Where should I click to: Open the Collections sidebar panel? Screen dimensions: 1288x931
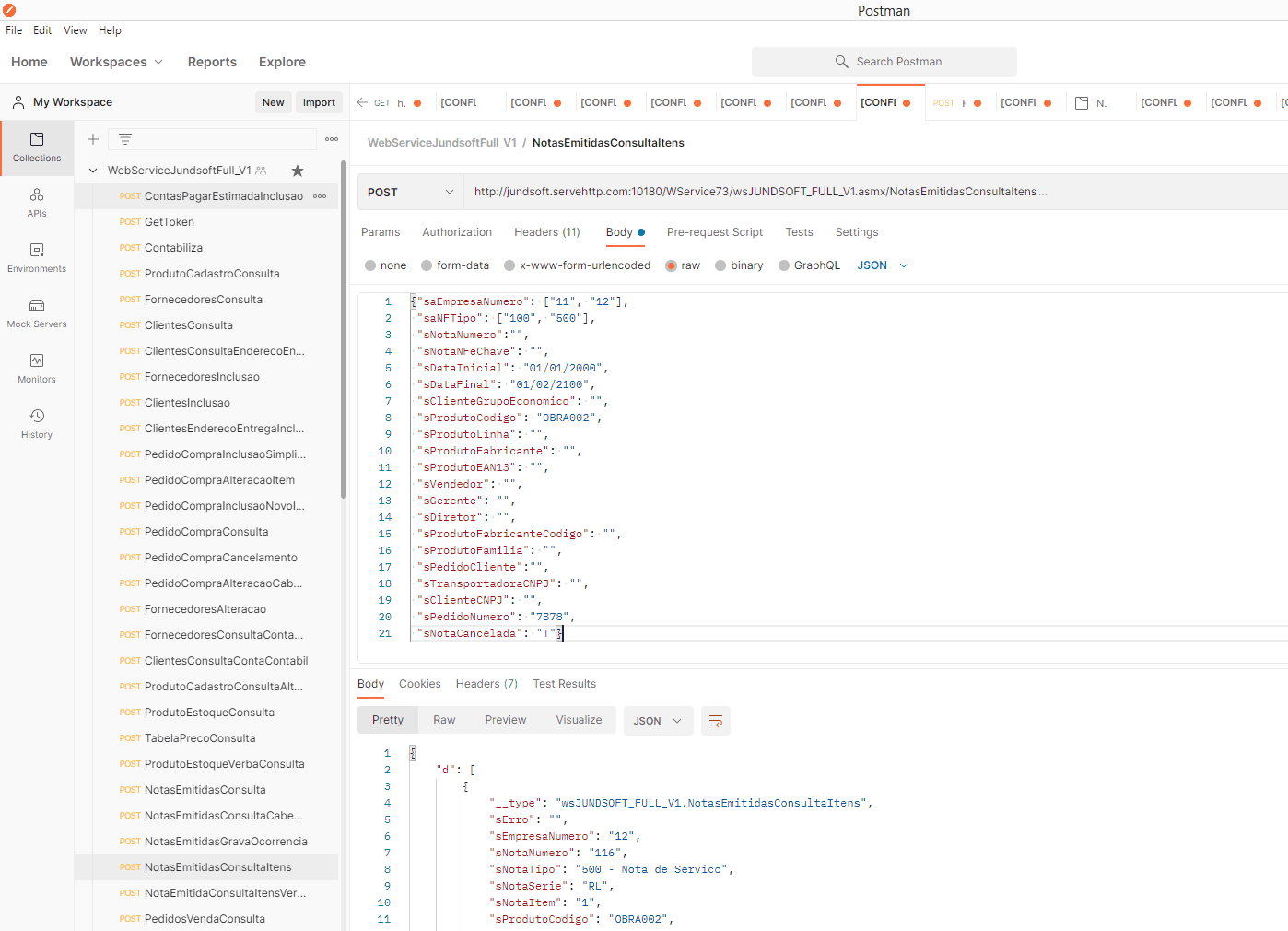click(x=37, y=147)
